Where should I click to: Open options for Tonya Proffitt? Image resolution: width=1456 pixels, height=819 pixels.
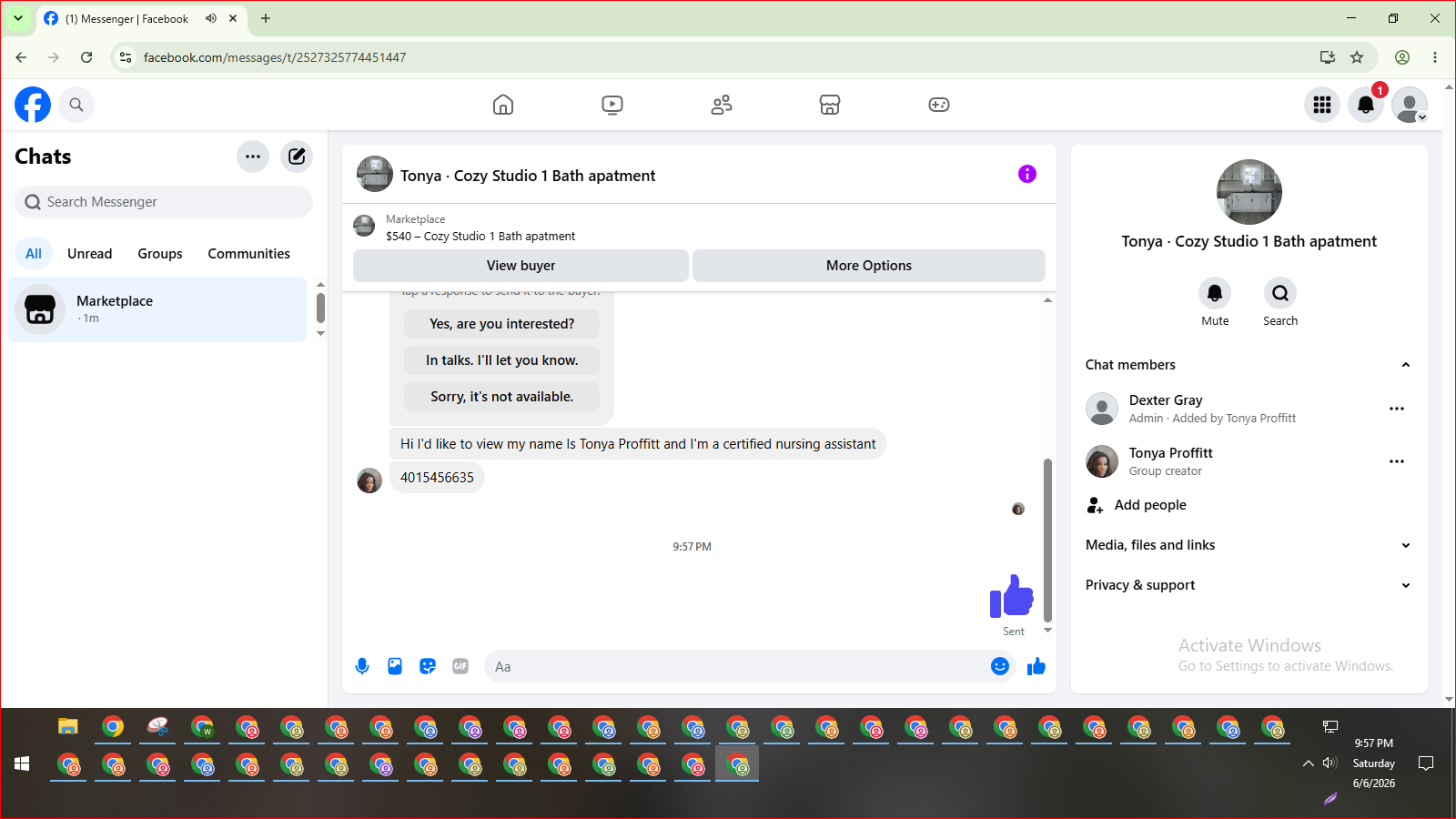tap(1397, 462)
